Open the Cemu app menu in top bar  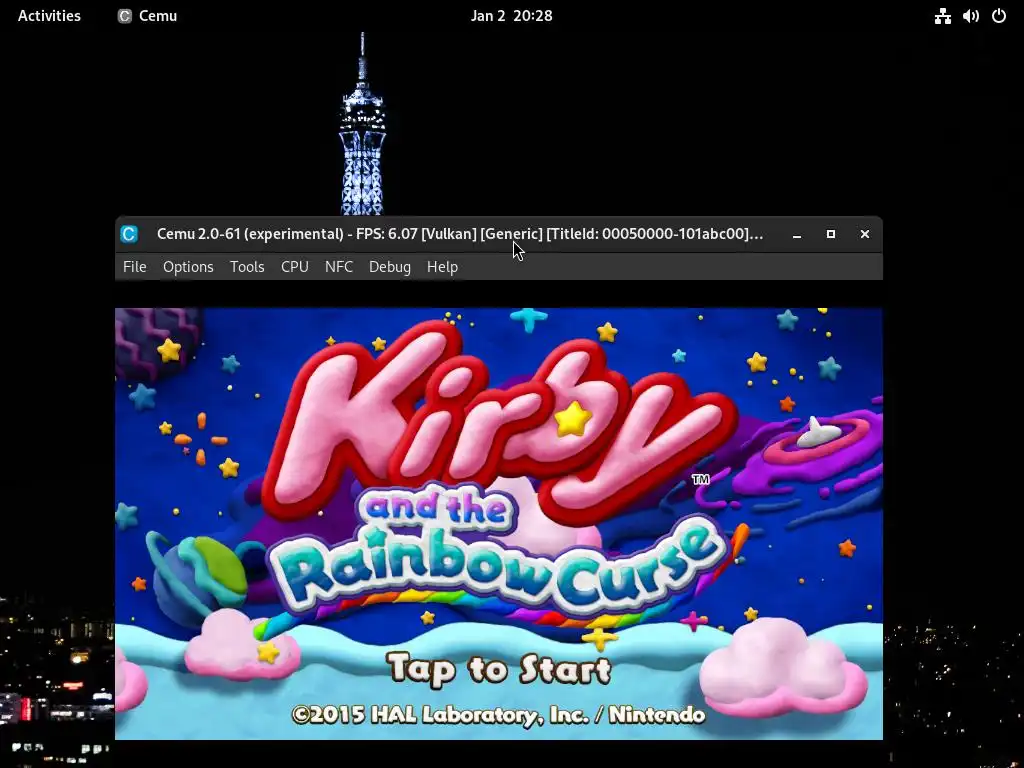148,16
